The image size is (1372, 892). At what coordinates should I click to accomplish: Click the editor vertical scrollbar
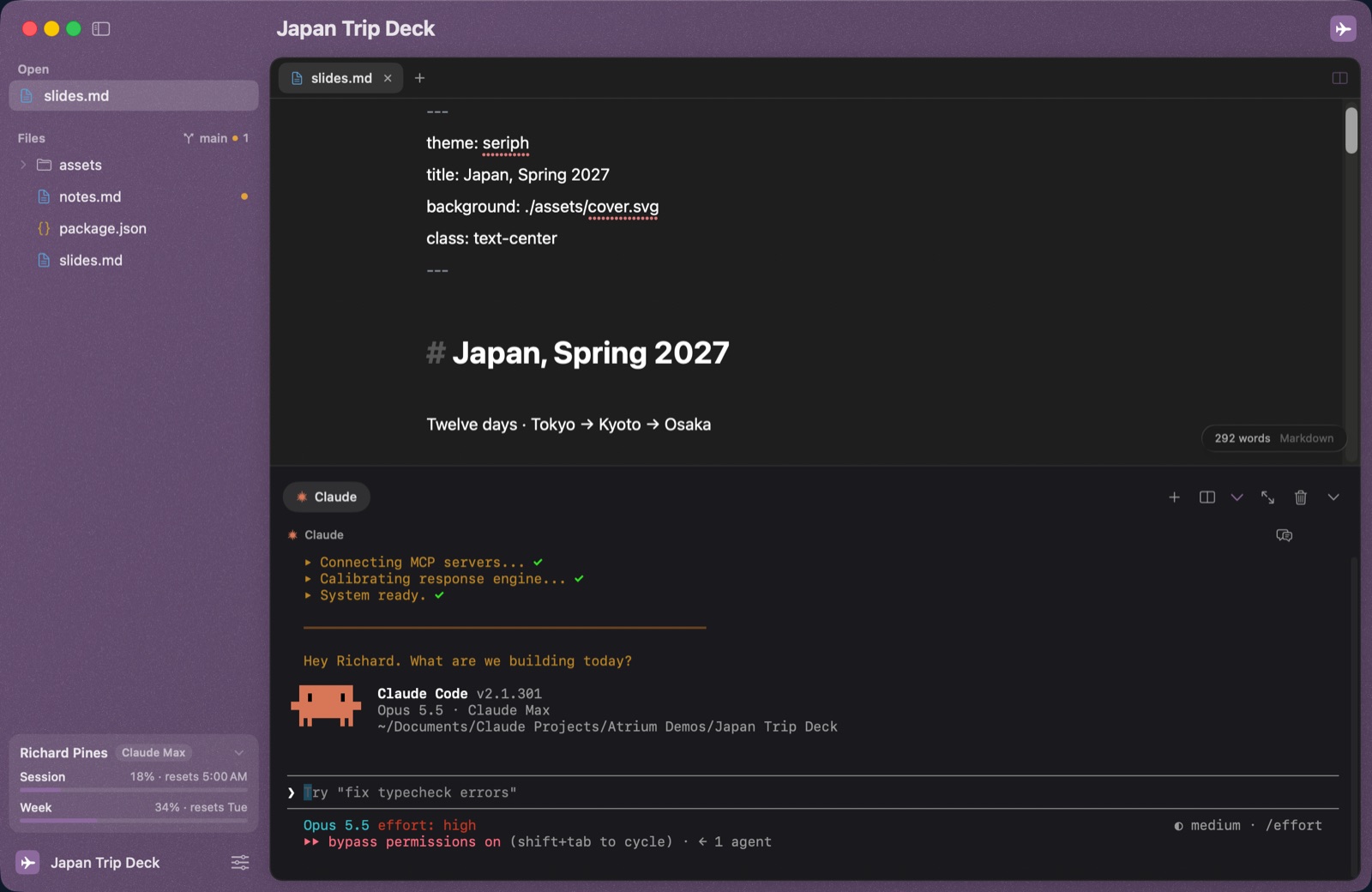coord(1351,130)
